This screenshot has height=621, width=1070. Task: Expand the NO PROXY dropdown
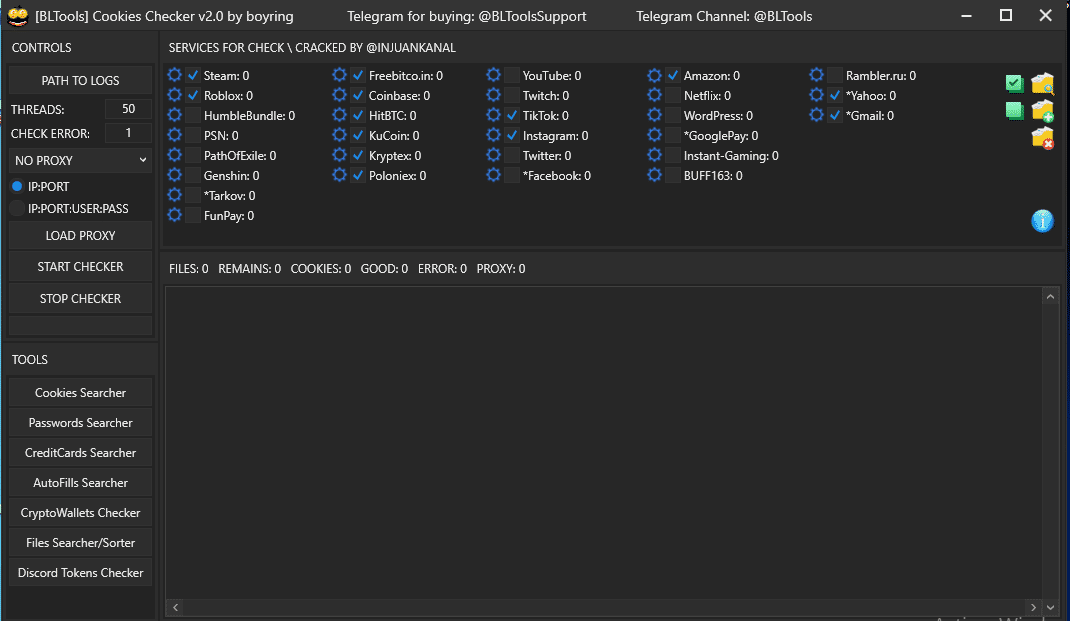pyautogui.click(x=81, y=160)
